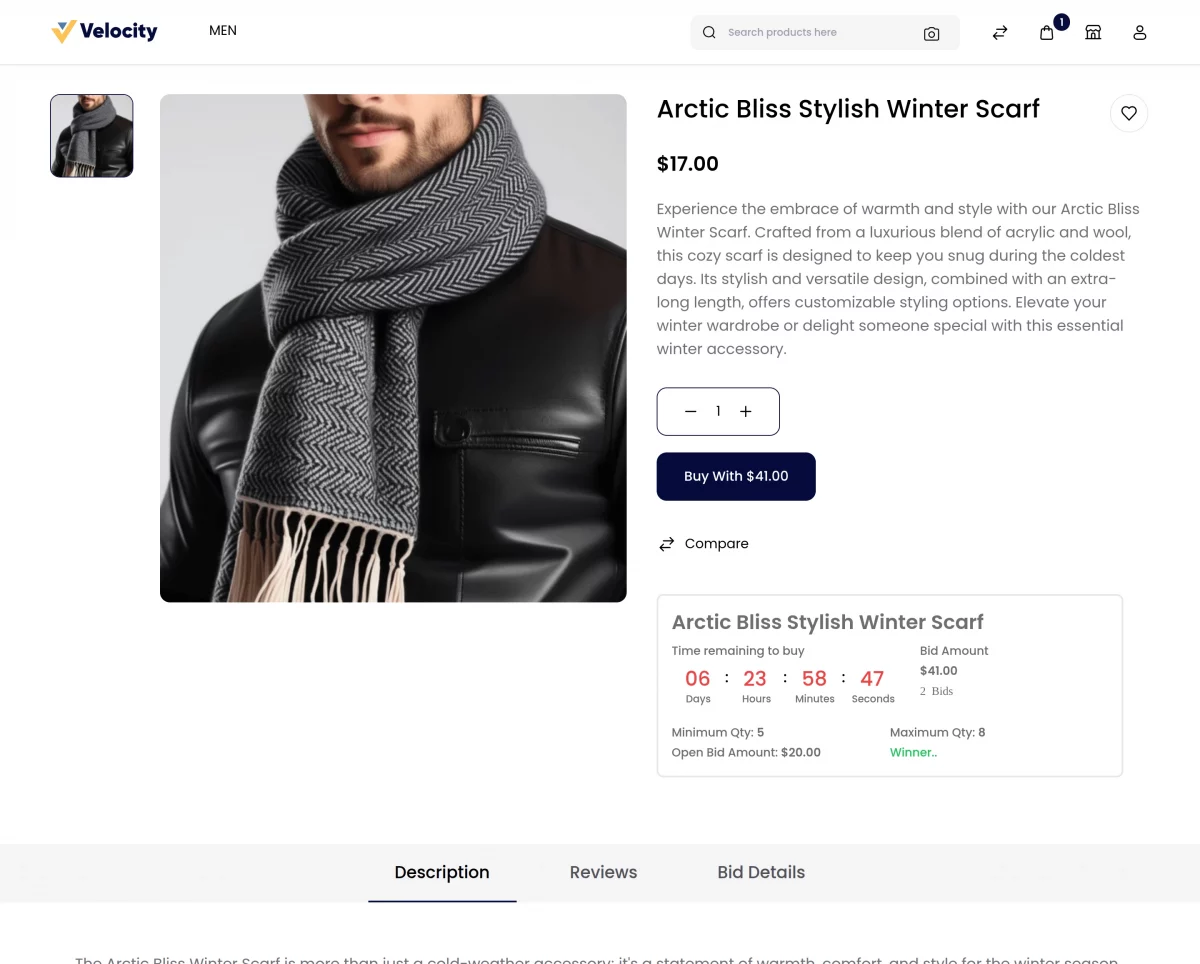The width and height of the screenshot is (1200, 964).
Task: Select the scarf thumbnail image
Action: point(91,135)
